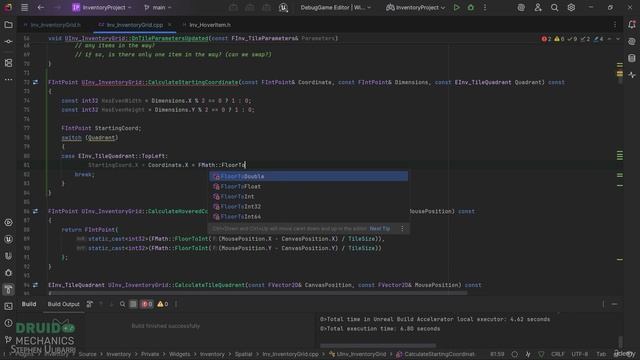Select the Build tab
640x360 pixels.
pos(29,304)
